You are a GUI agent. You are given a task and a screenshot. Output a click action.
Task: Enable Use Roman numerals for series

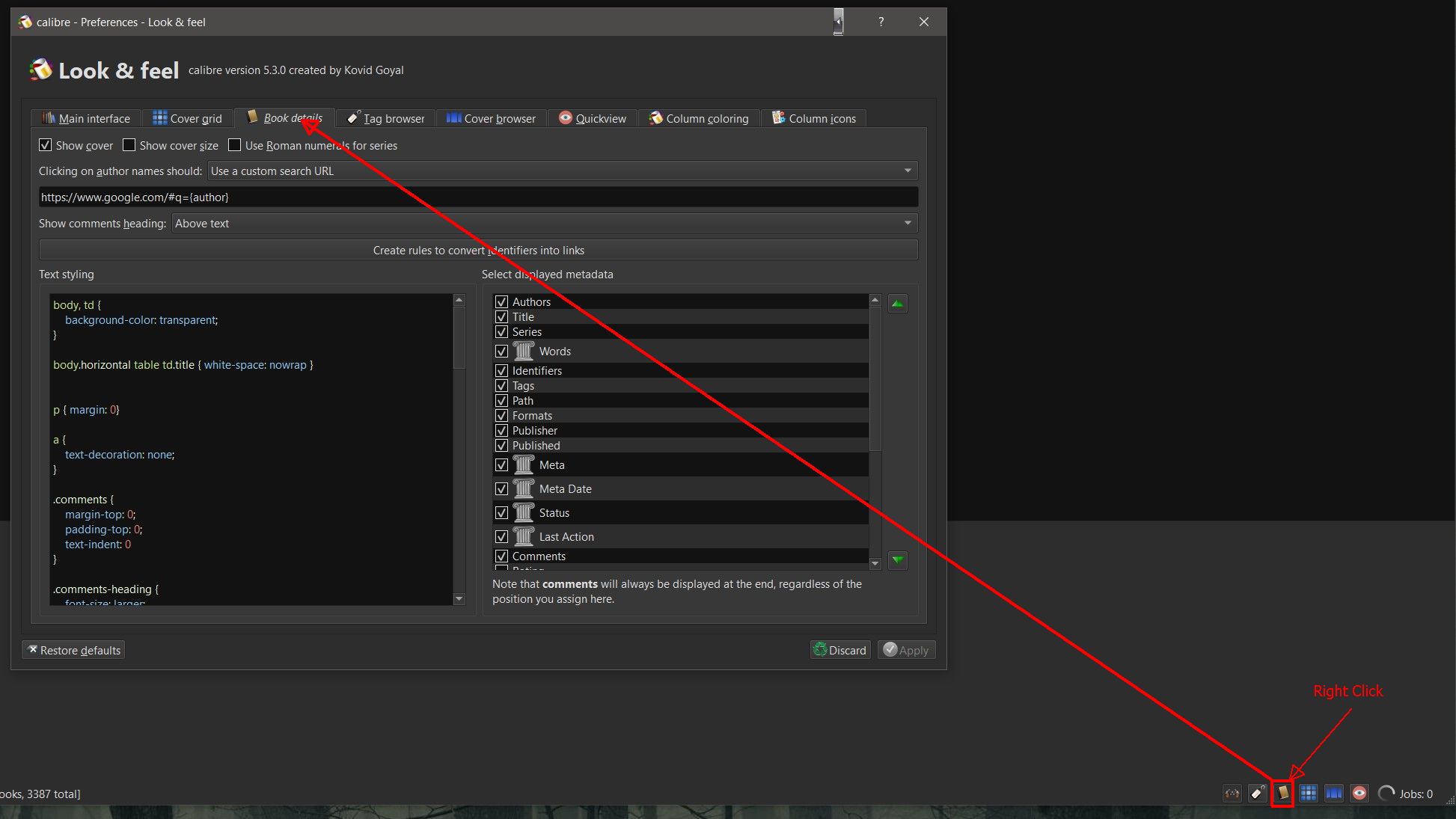click(235, 145)
